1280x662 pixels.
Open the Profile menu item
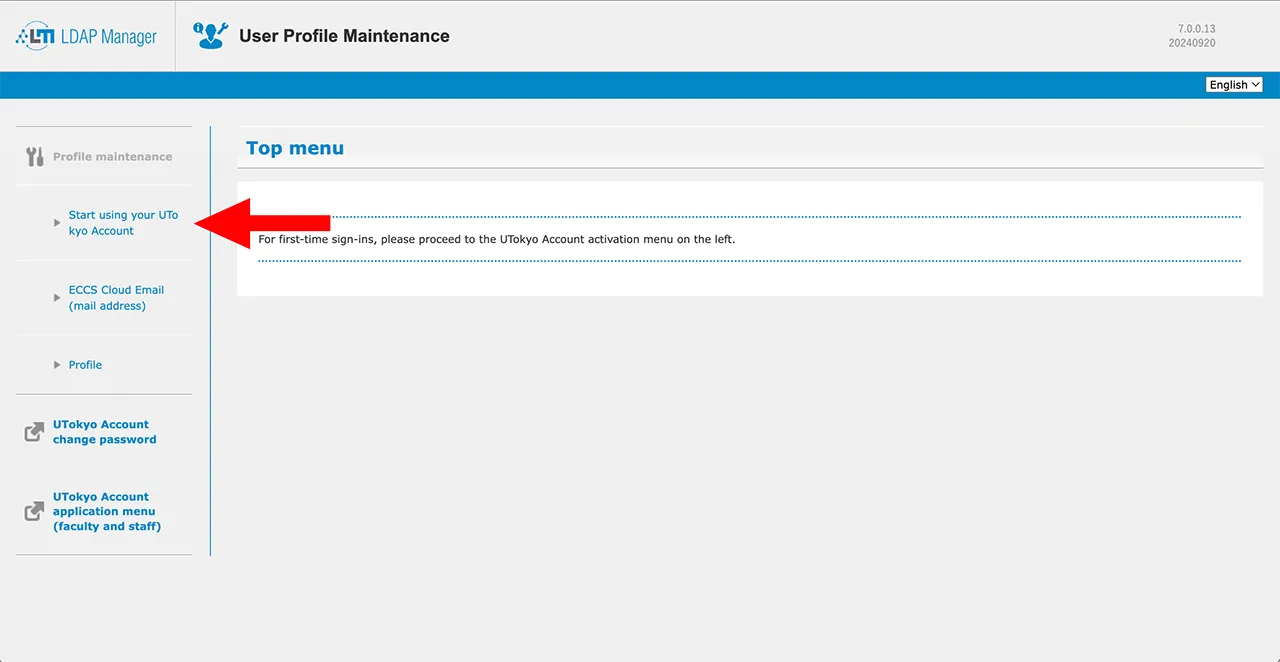(85, 365)
